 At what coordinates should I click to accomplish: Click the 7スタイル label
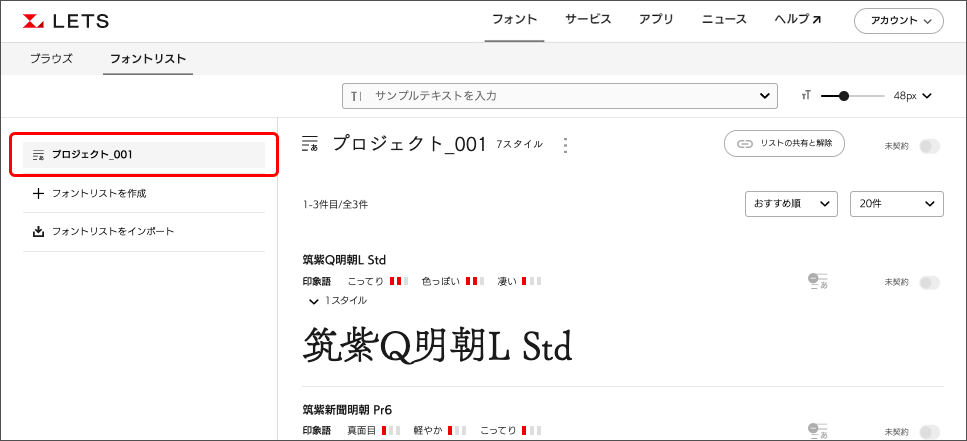[519, 144]
